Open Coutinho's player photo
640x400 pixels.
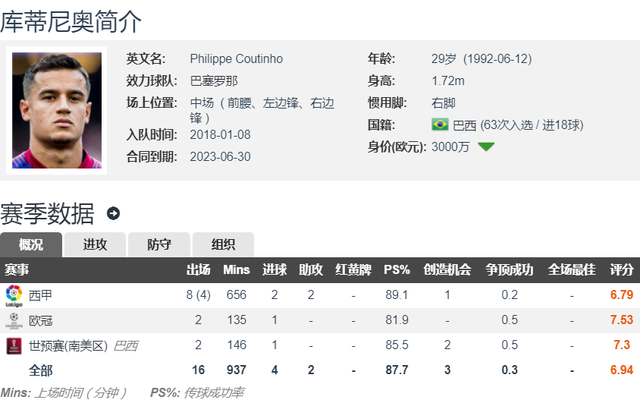point(57,110)
